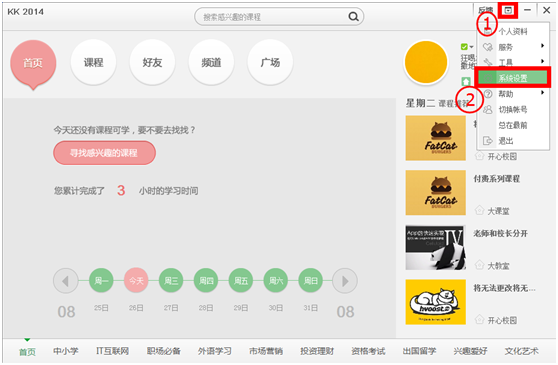This screenshot has height=365, width=558.
Task: Click 大课堂 classroom link
Action: click(x=498, y=211)
